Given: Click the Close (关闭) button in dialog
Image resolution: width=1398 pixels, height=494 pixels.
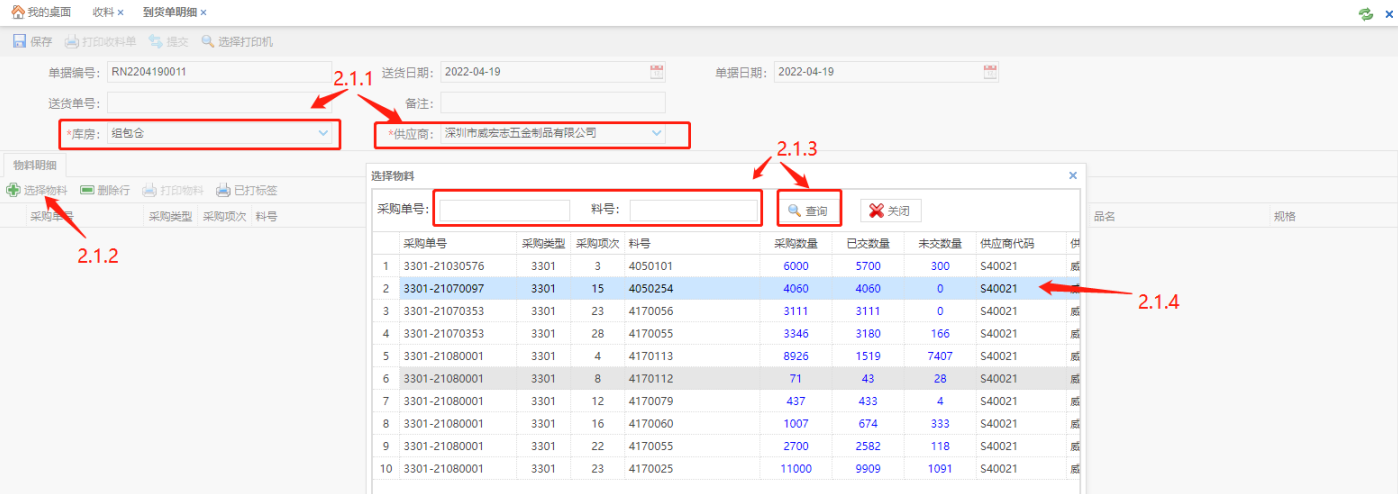Looking at the screenshot, I should (890, 211).
